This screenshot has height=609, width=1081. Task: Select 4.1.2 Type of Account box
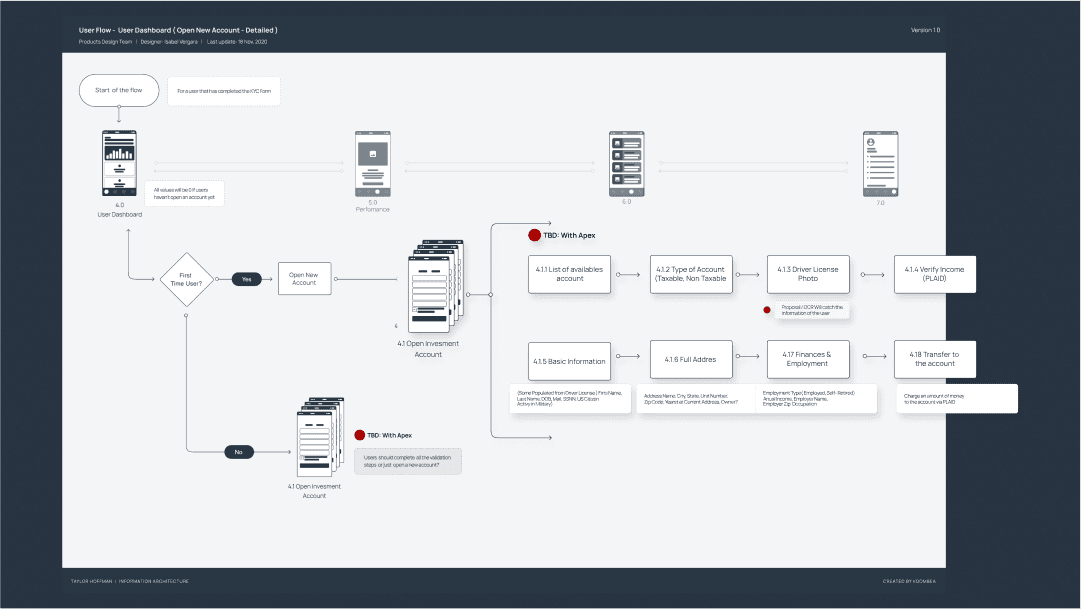691,274
